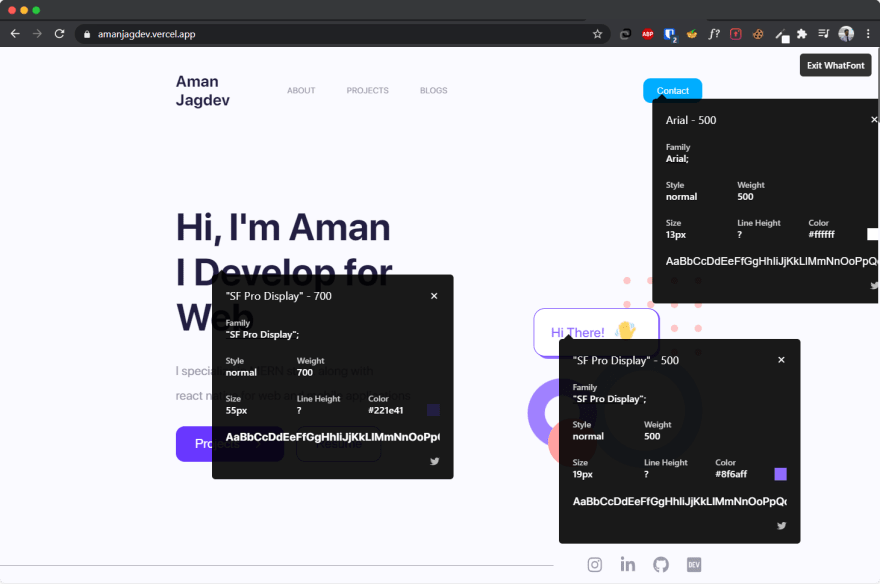Image resolution: width=880 pixels, height=584 pixels.
Task: Open the Extensions puzzle piece menu
Action: pos(802,34)
